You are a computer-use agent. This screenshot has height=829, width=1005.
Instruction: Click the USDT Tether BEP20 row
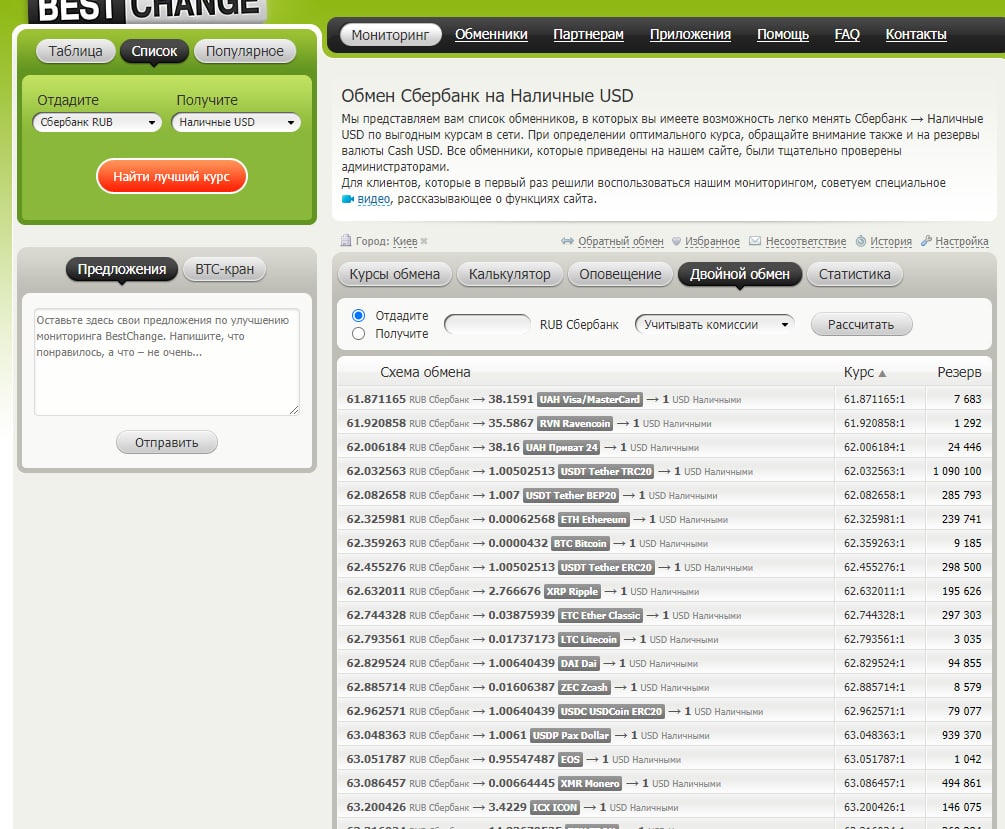tap(664, 496)
